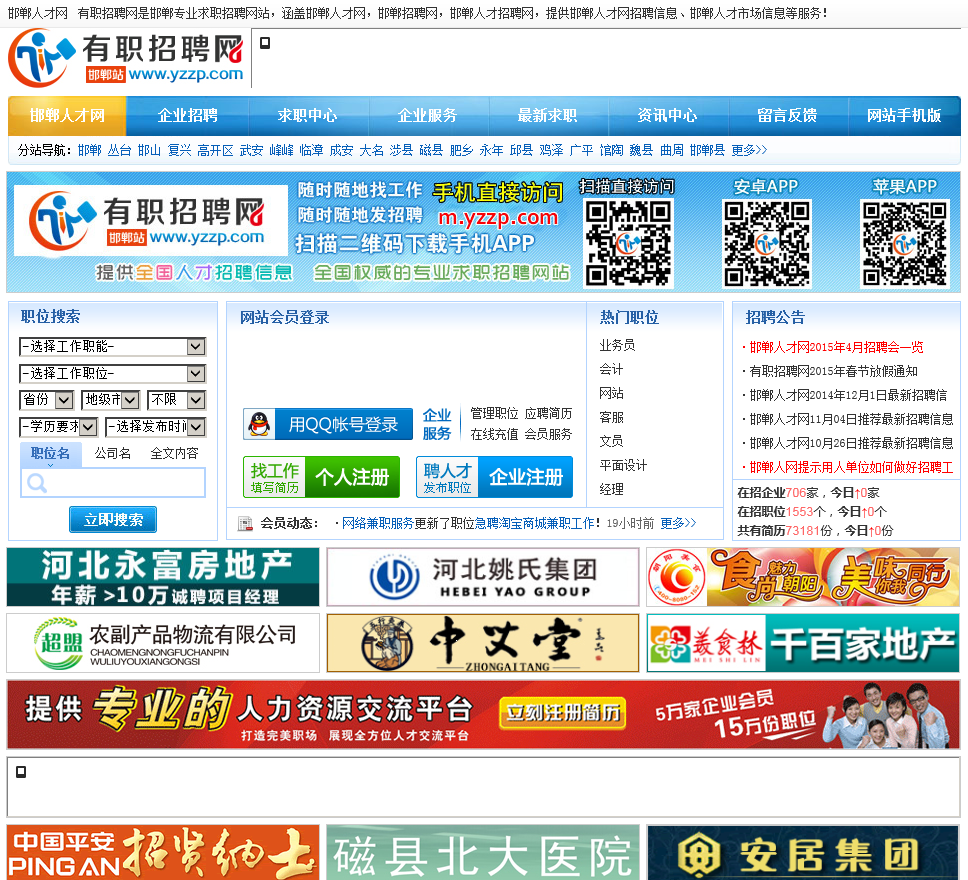Open the 省份 province dropdown
The width and height of the screenshot is (968, 880).
pyautogui.click(x=47, y=400)
